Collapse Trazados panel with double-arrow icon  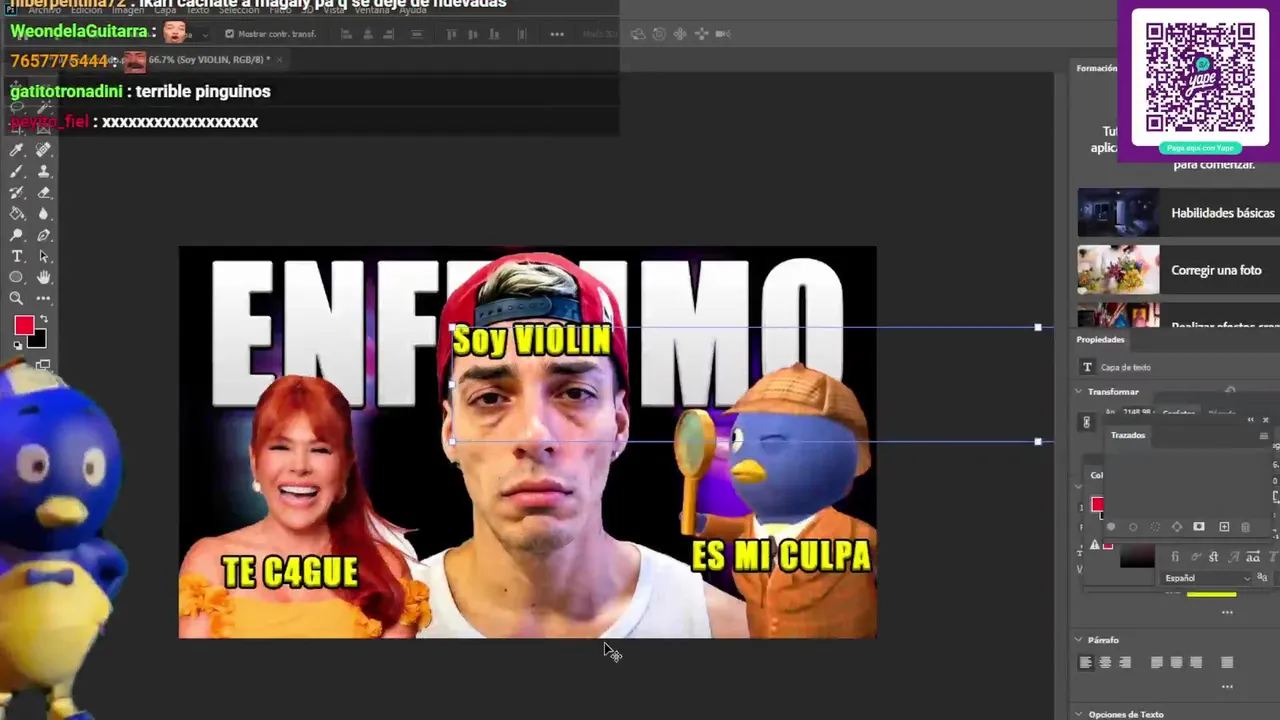coord(1250,420)
